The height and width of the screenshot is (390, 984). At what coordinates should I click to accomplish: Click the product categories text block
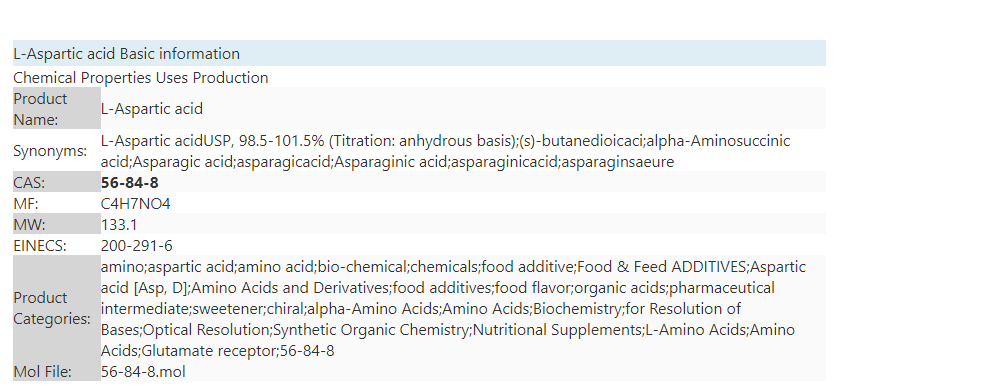tap(453, 308)
